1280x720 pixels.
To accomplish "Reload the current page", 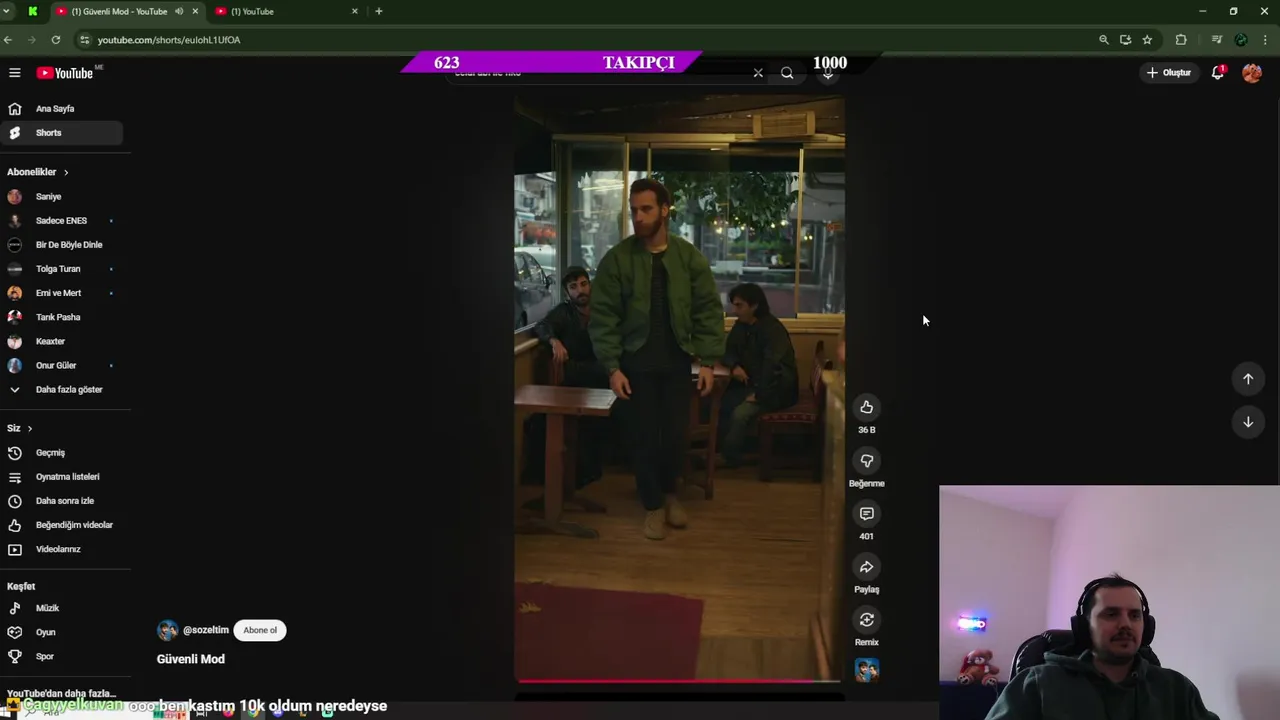I will click(x=56, y=40).
